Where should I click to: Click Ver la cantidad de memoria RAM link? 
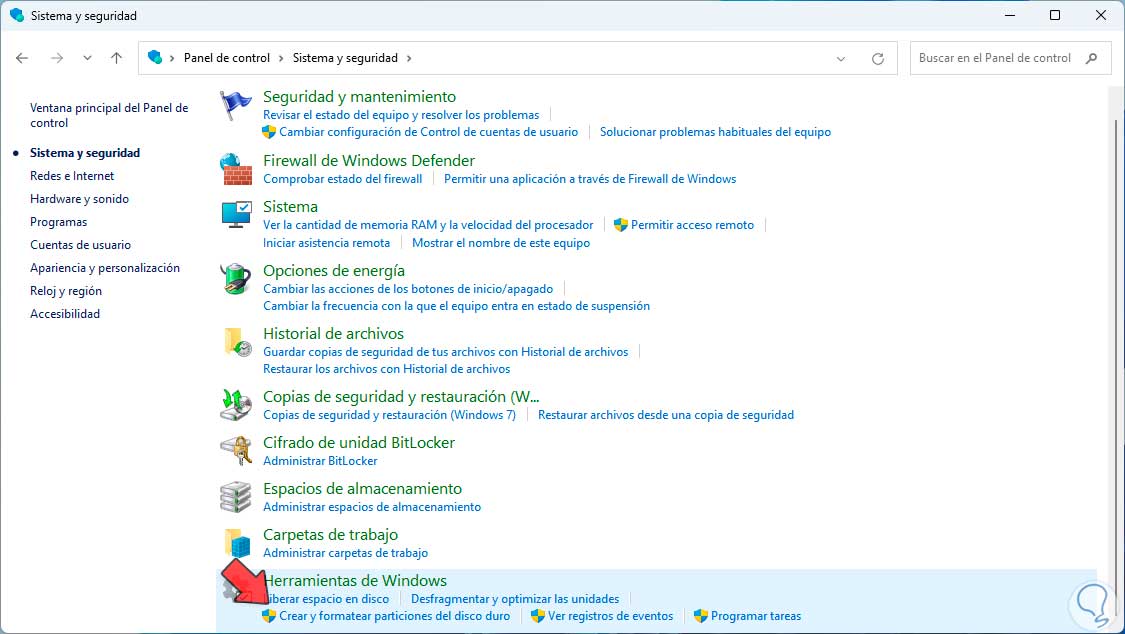[x=428, y=225]
